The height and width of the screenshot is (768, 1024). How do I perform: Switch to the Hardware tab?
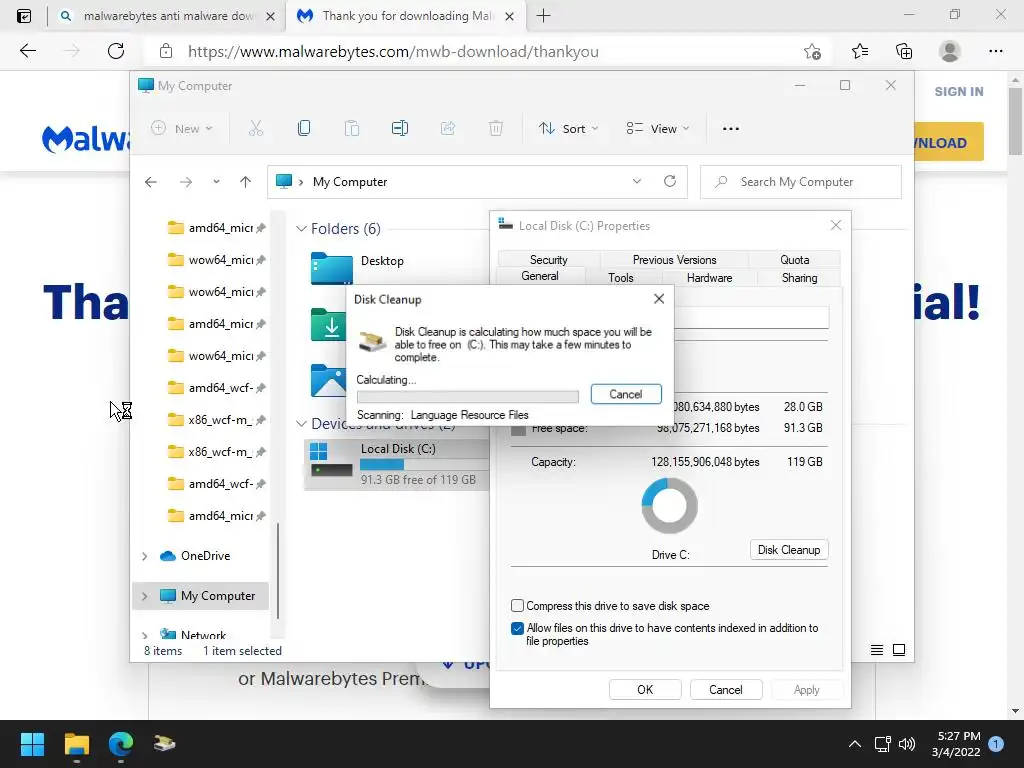coord(709,278)
